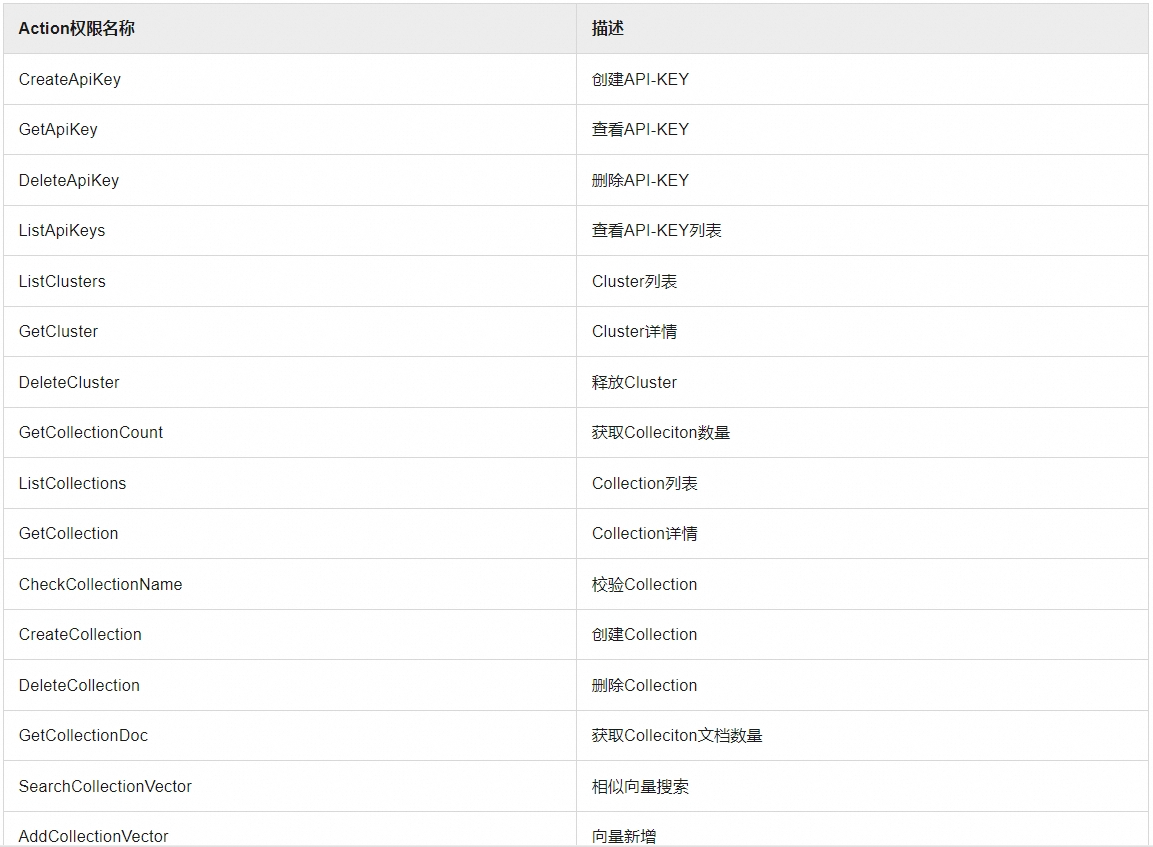Click the ListApiKeys action name
Image resolution: width=1153 pixels, height=847 pixels.
click(x=62, y=230)
